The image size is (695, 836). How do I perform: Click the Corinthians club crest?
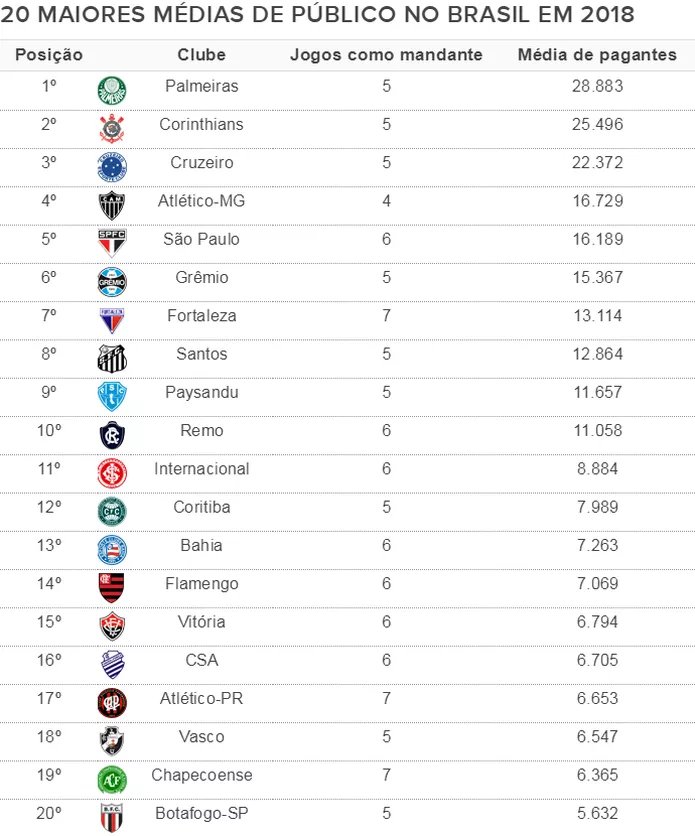click(112, 128)
